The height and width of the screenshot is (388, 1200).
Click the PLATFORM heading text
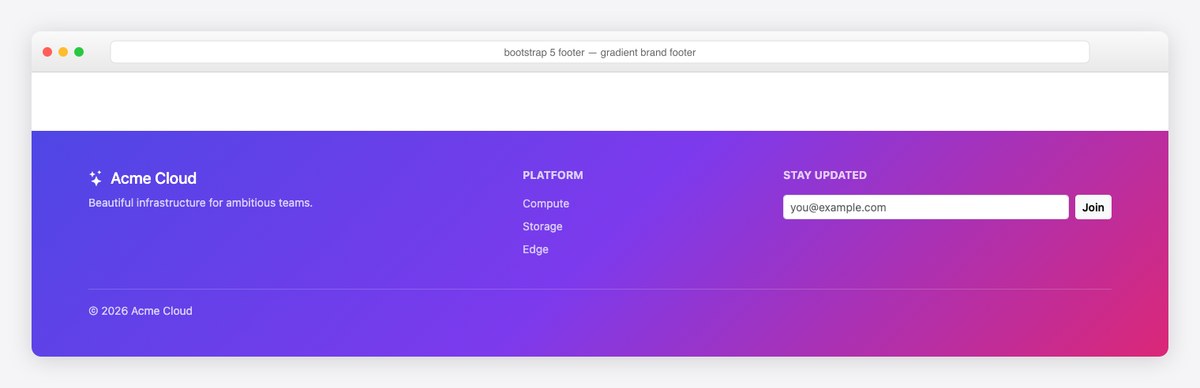coord(553,175)
